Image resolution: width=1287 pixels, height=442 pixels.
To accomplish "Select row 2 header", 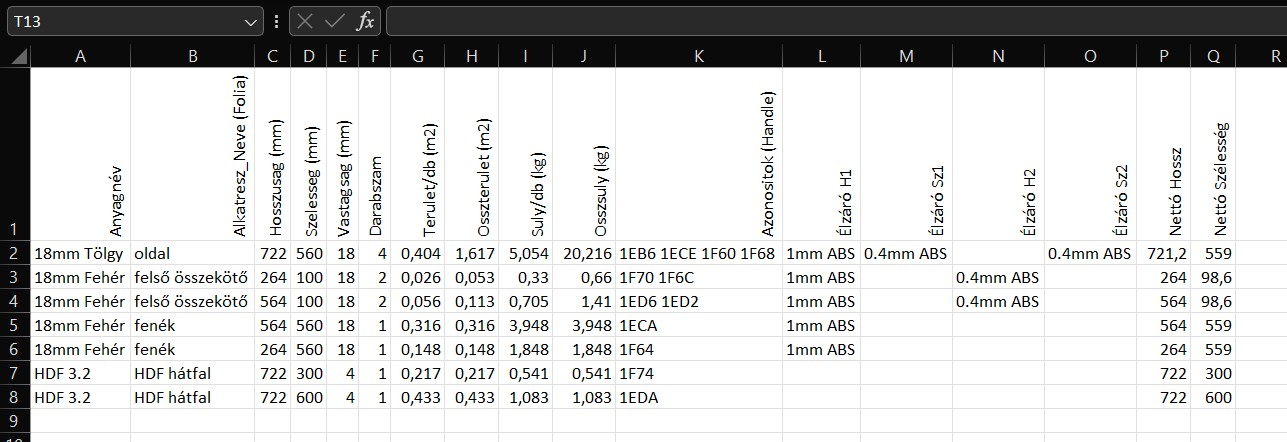I will pyautogui.click(x=15, y=252).
